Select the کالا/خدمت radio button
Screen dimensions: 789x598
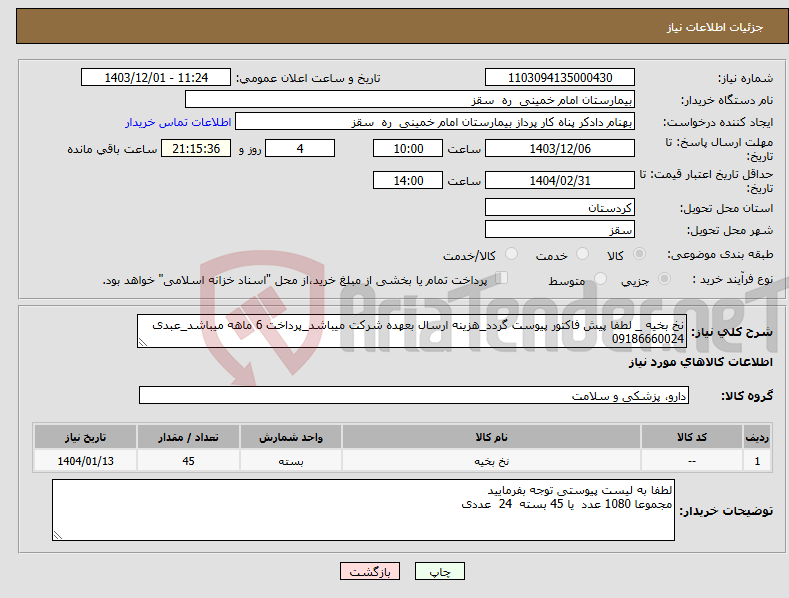coord(511,254)
